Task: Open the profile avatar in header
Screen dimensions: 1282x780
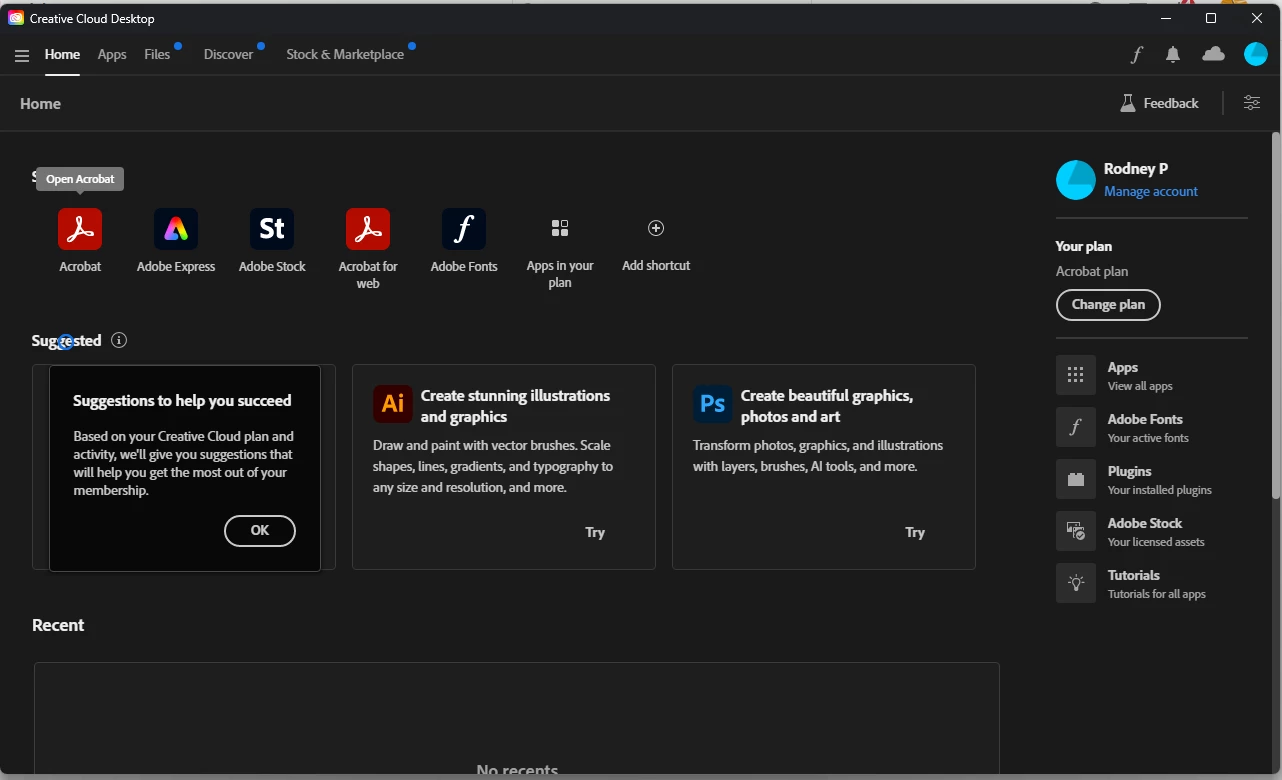Action: (x=1255, y=54)
